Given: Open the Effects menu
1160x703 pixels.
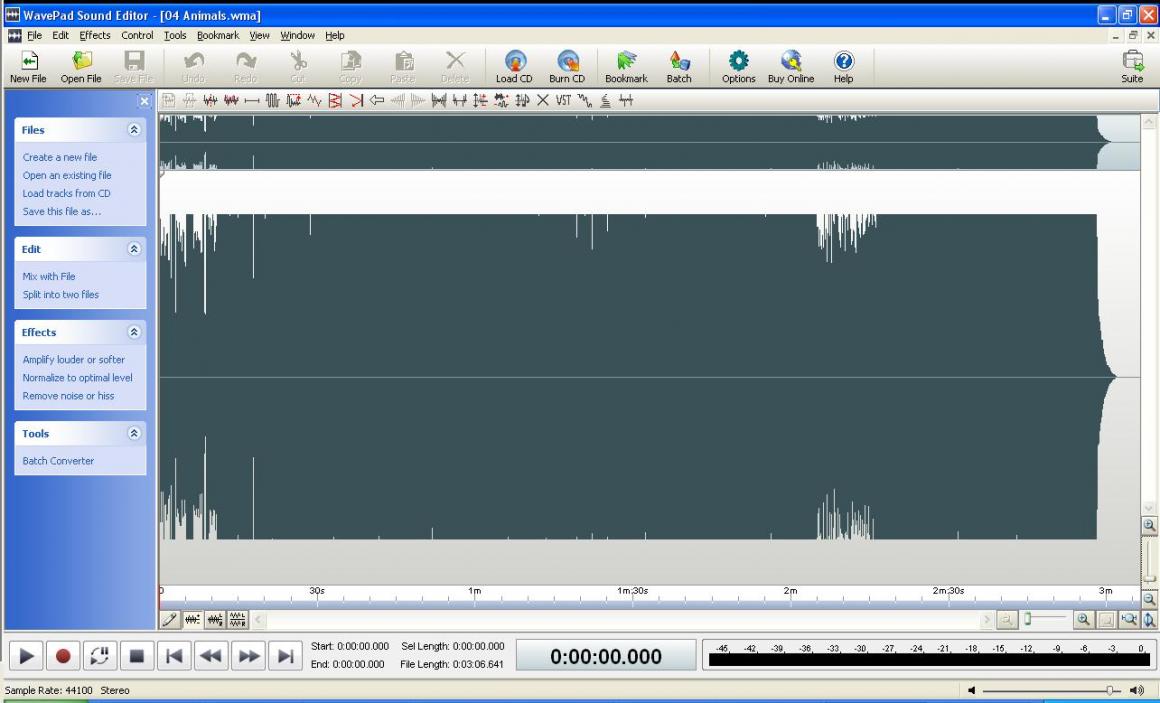Looking at the screenshot, I should [95, 35].
